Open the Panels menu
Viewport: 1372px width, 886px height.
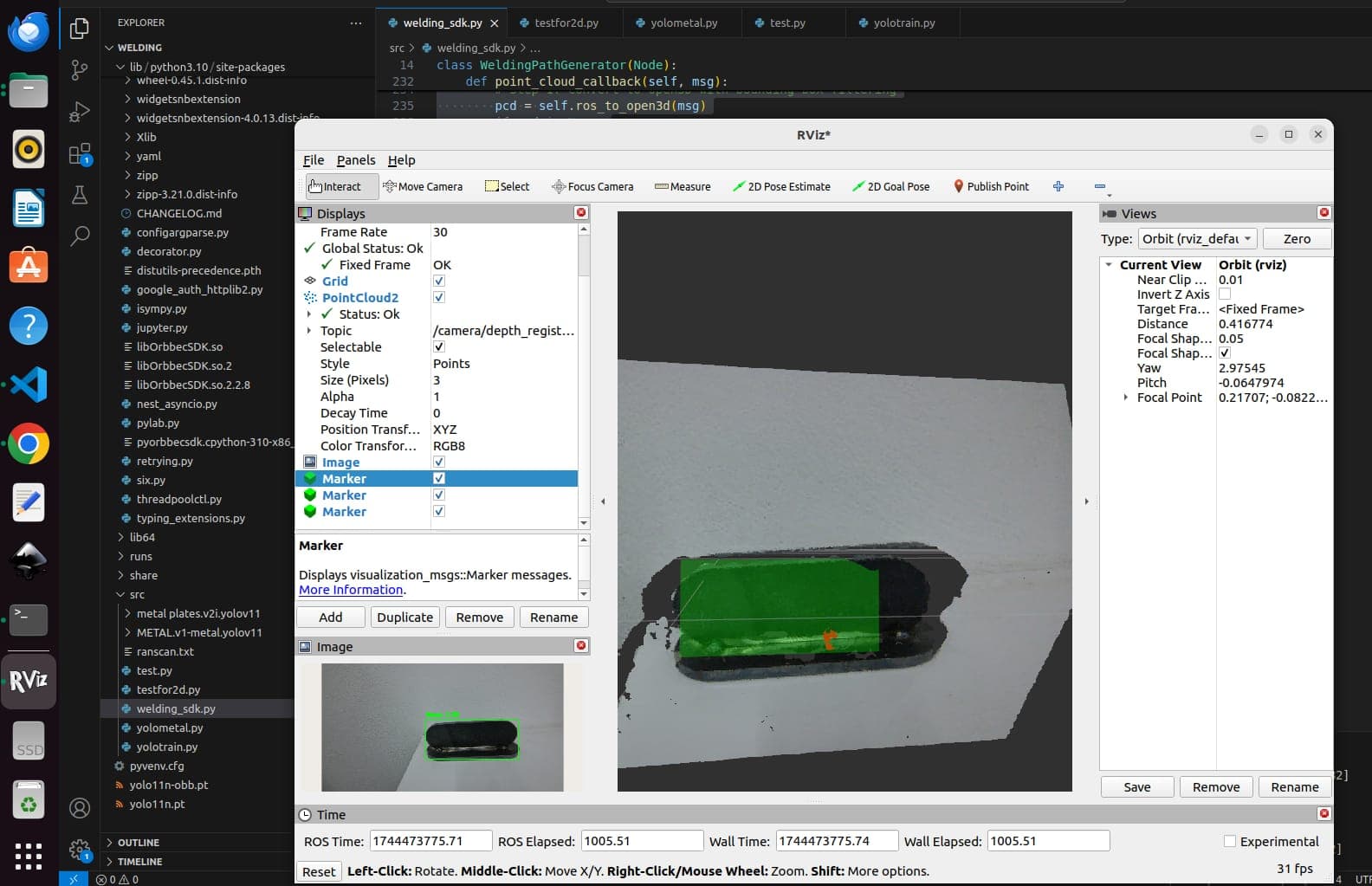click(x=356, y=160)
